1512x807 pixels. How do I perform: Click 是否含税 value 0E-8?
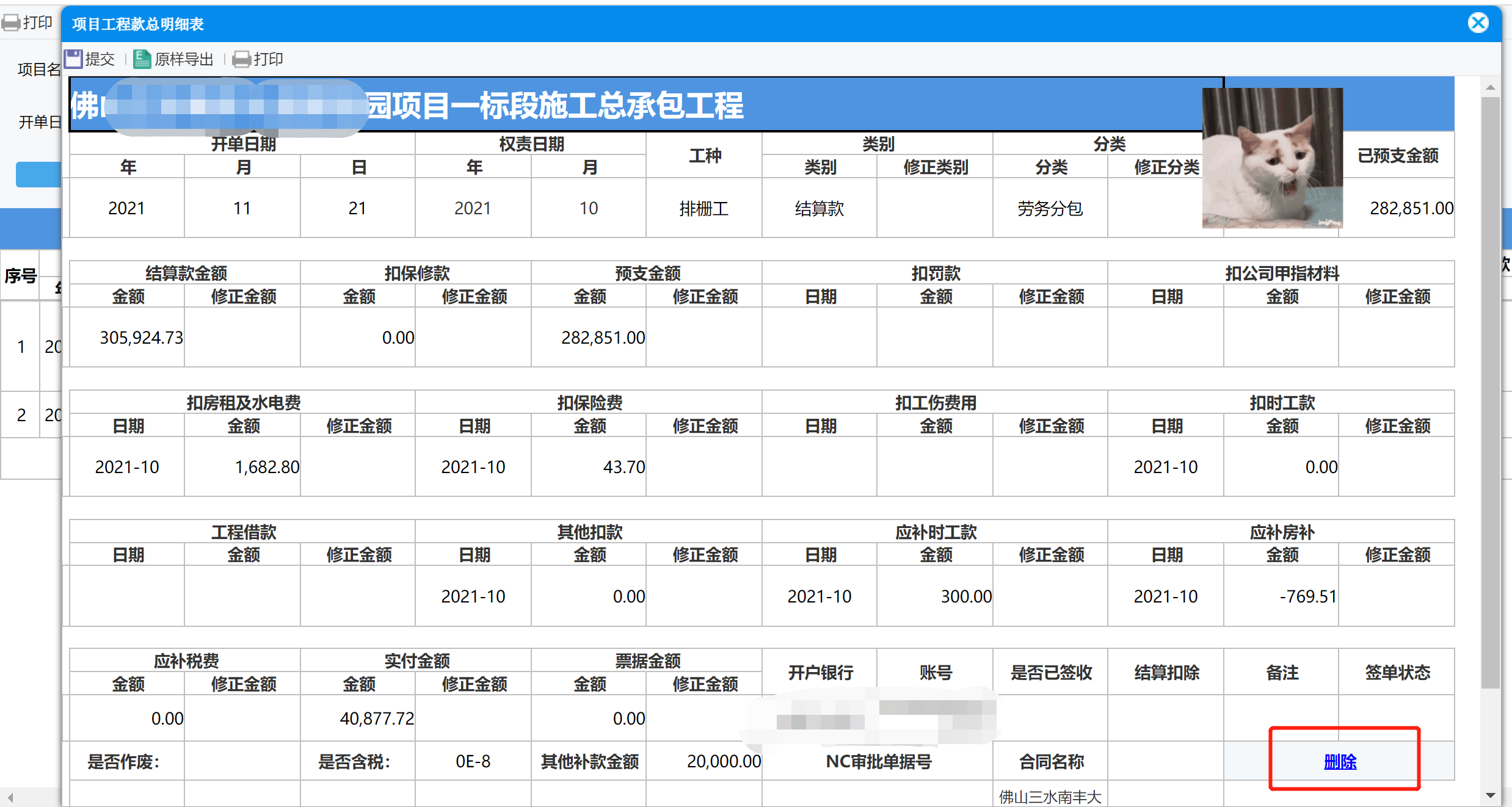pyautogui.click(x=473, y=761)
